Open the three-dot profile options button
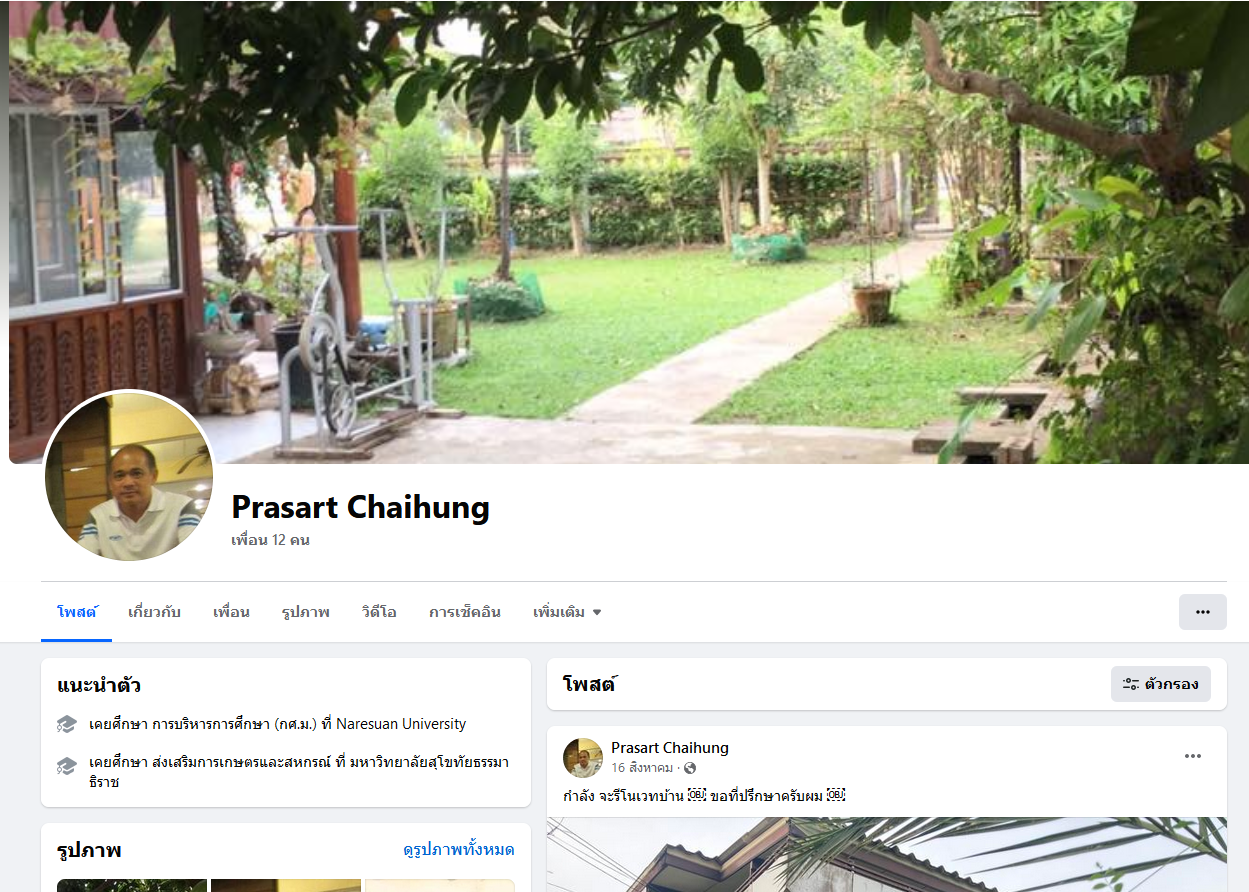Screen dimensions: 1249x892 pyautogui.click(x=1202, y=612)
